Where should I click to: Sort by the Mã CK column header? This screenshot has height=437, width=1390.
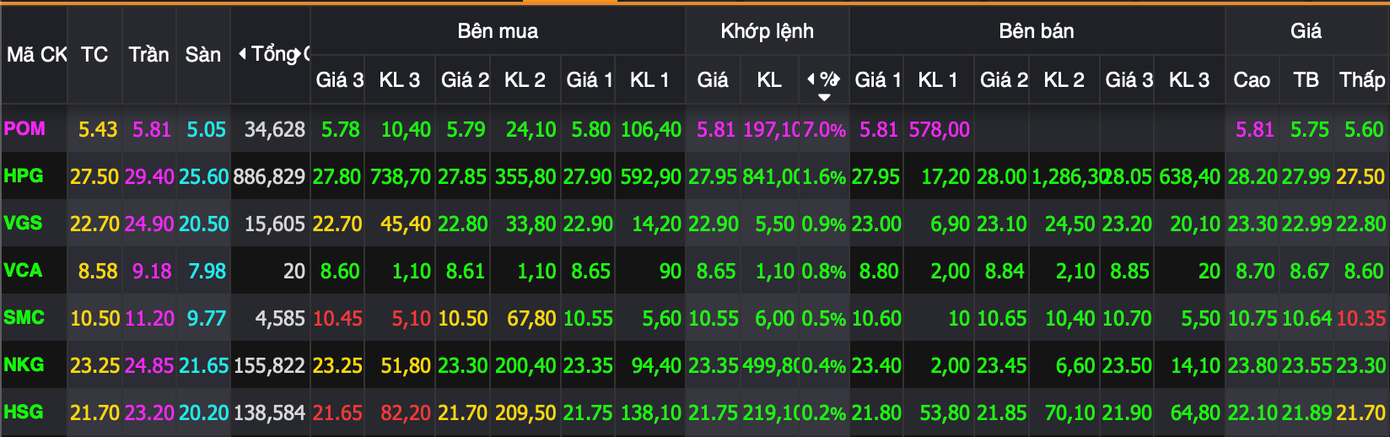(x=34, y=55)
